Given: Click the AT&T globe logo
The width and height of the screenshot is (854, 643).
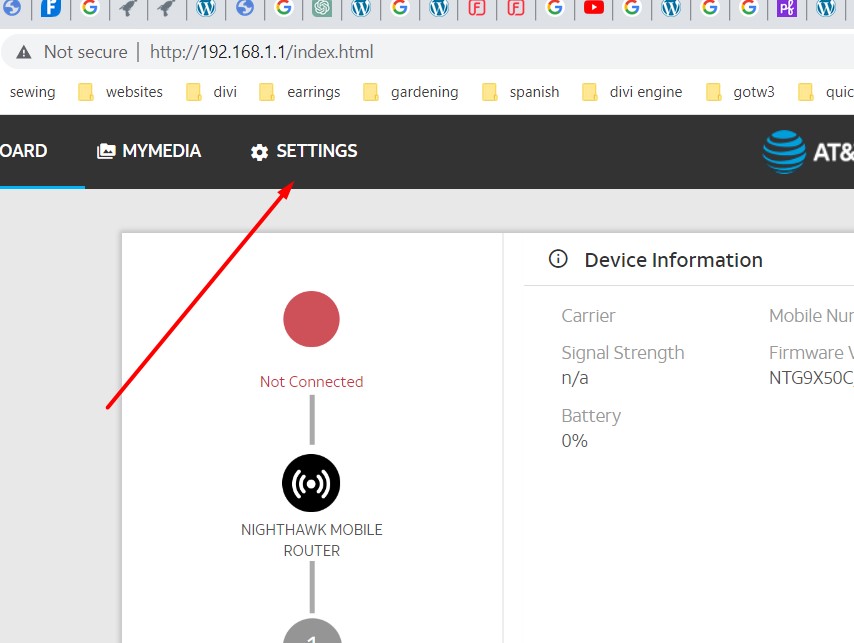Looking at the screenshot, I should tap(784, 152).
